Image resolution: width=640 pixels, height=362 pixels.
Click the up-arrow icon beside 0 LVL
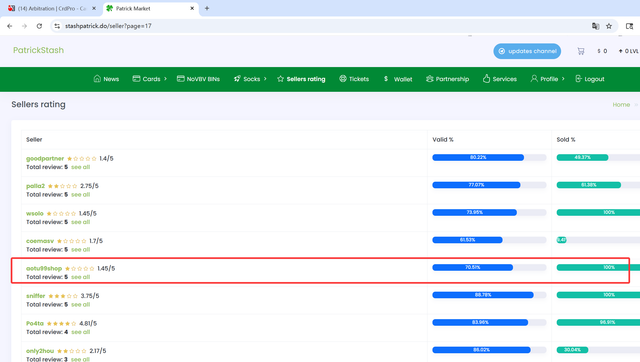point(620,51)
